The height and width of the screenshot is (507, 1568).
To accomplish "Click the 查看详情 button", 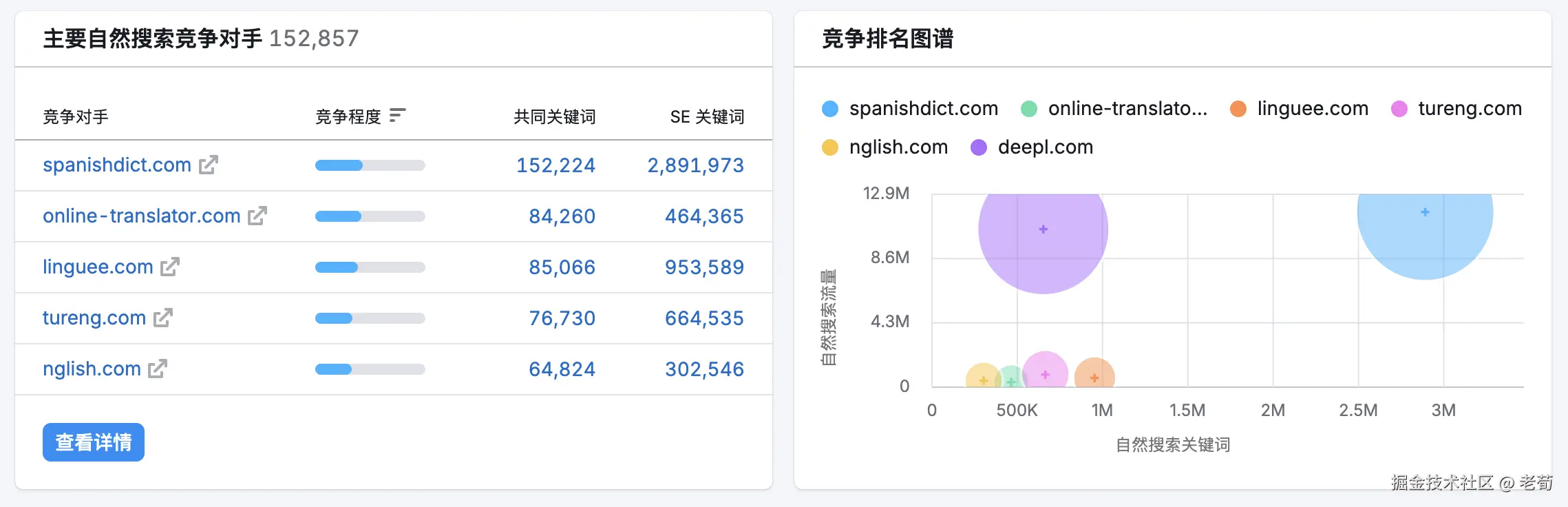I will (94, 442).
